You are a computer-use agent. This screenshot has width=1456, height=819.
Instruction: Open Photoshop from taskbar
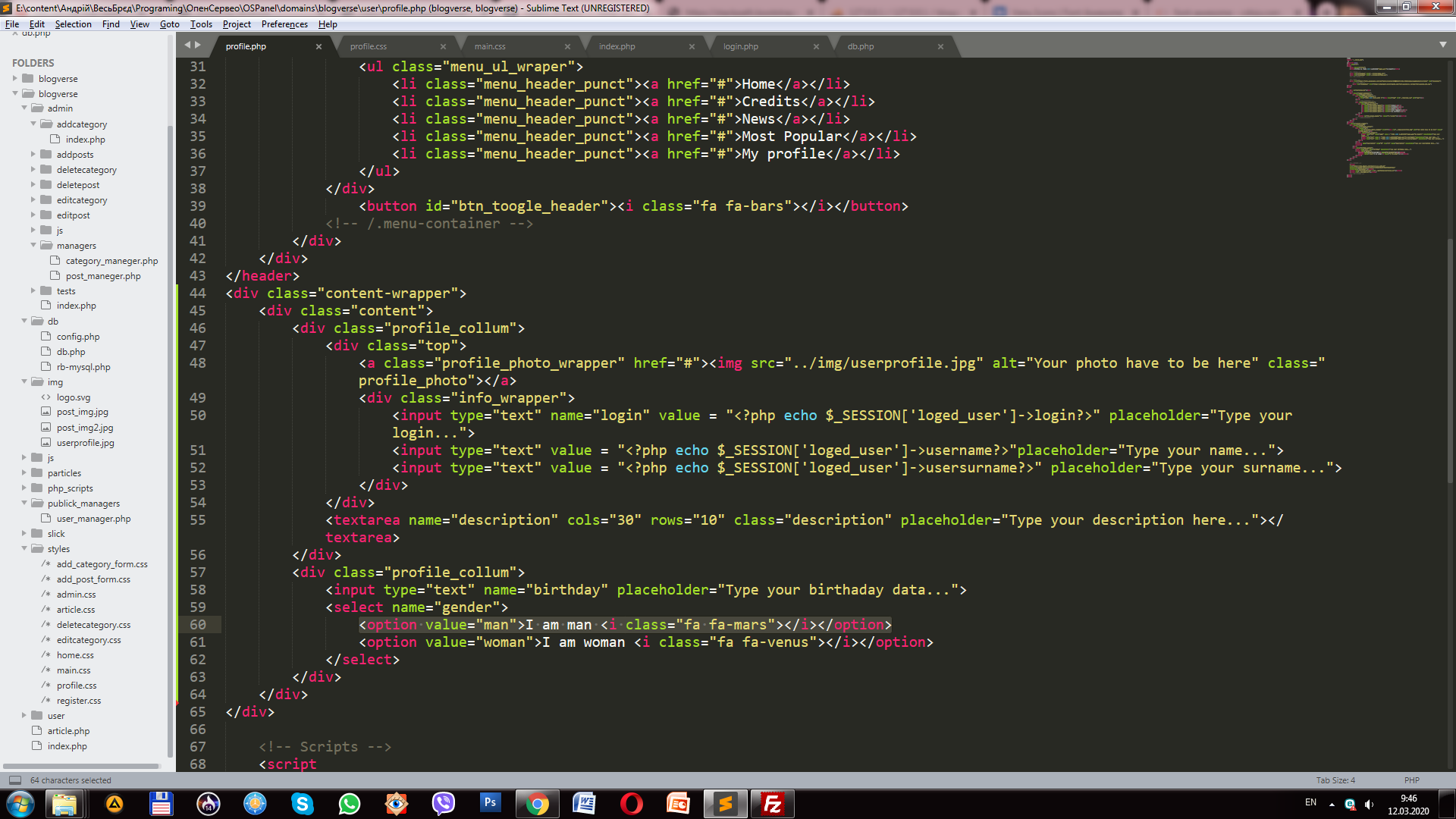point(490,802)
